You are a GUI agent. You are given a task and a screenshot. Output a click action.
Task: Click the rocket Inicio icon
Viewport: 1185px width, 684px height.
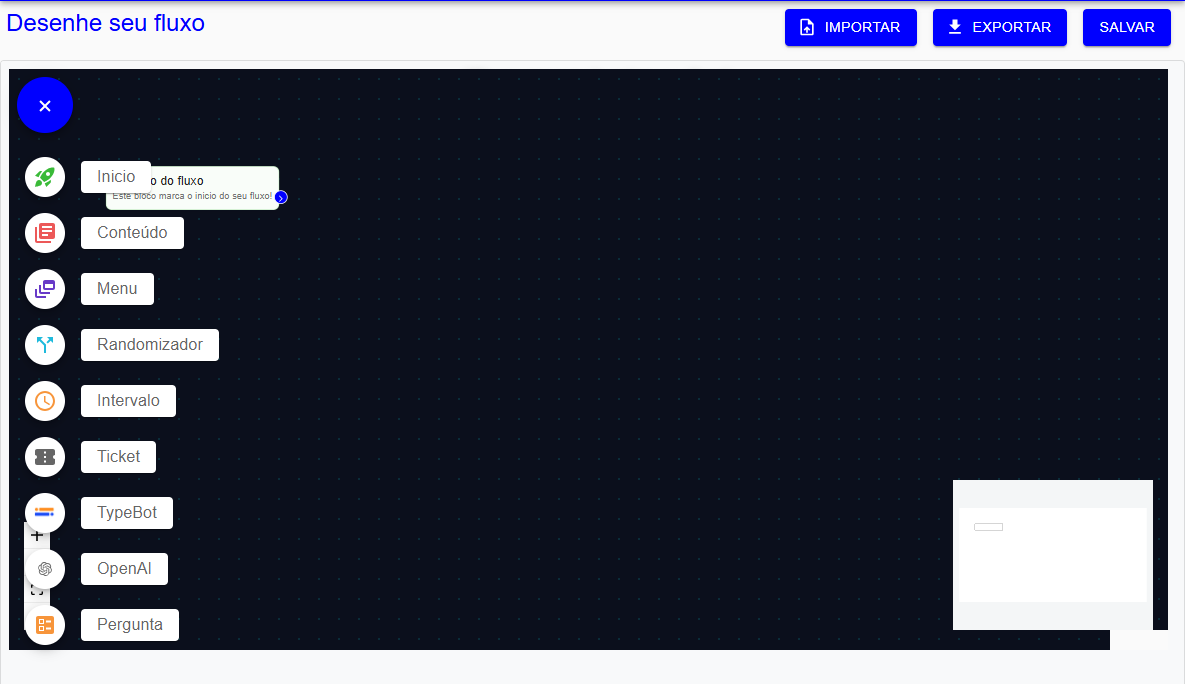click(x=45, y=177)
